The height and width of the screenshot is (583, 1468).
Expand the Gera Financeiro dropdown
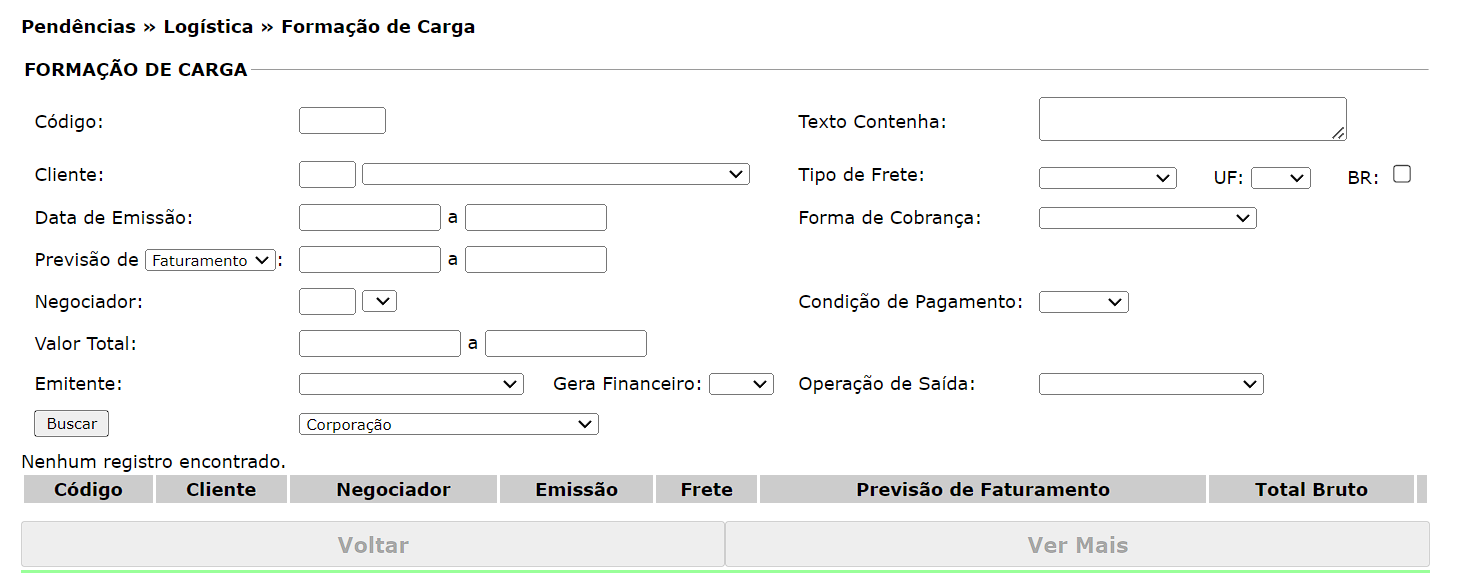(741, 384)
